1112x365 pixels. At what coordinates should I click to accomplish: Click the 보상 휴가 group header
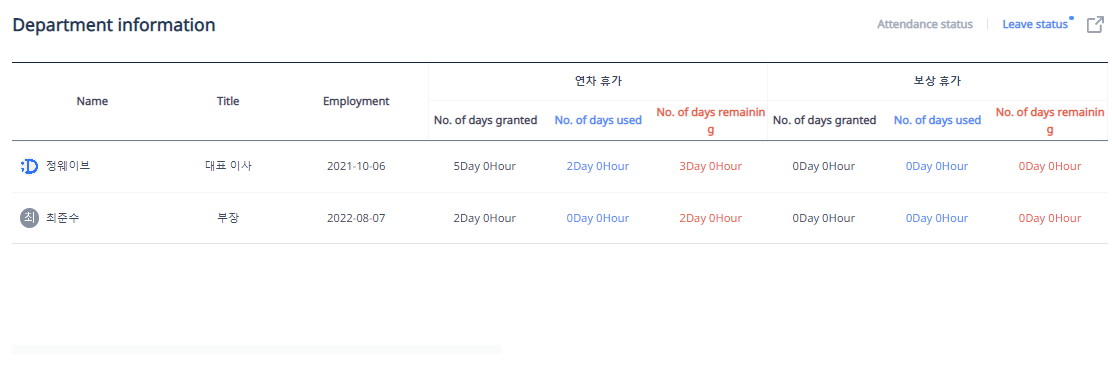click(938, 82)
